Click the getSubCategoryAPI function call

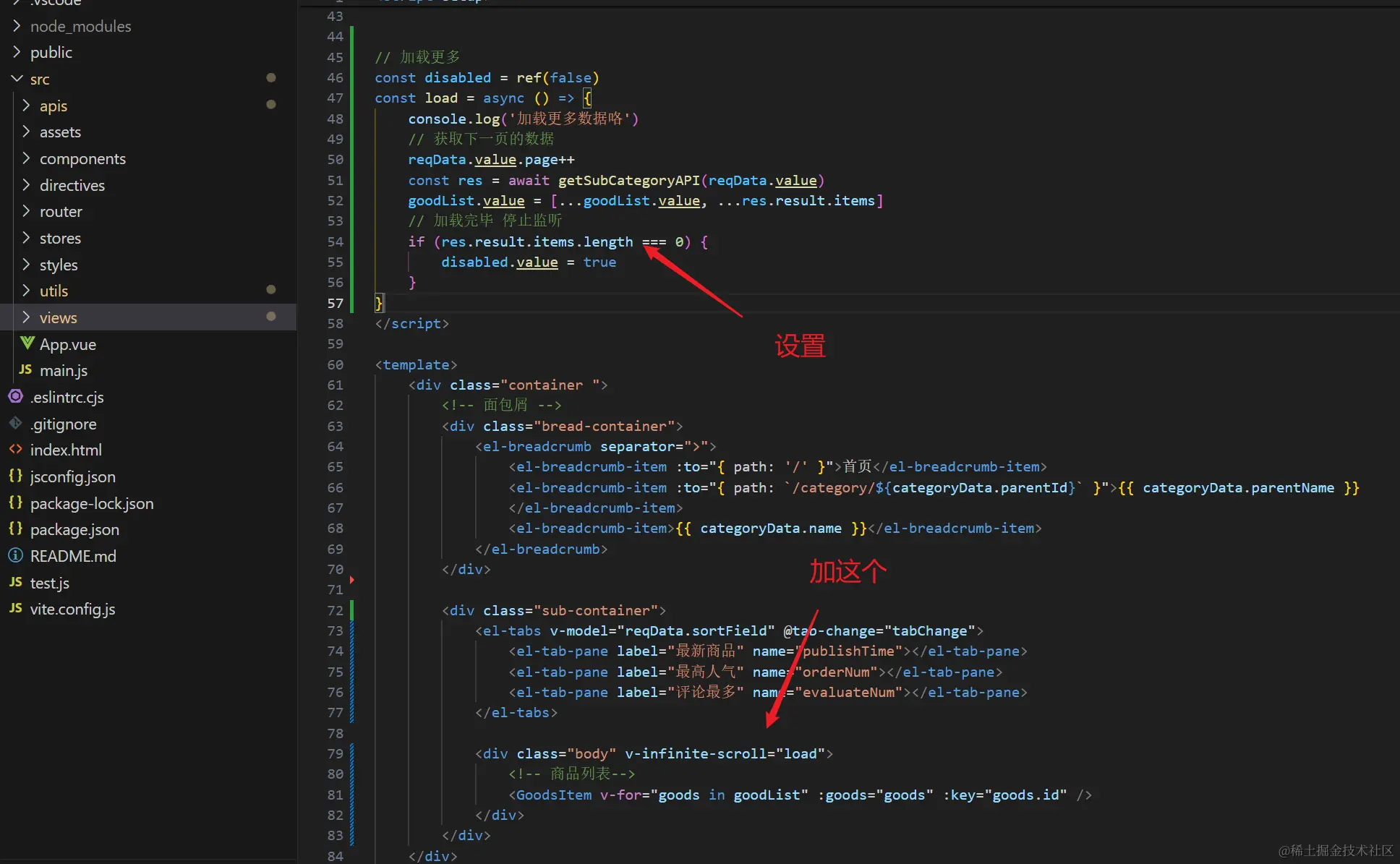click(628, 180)
